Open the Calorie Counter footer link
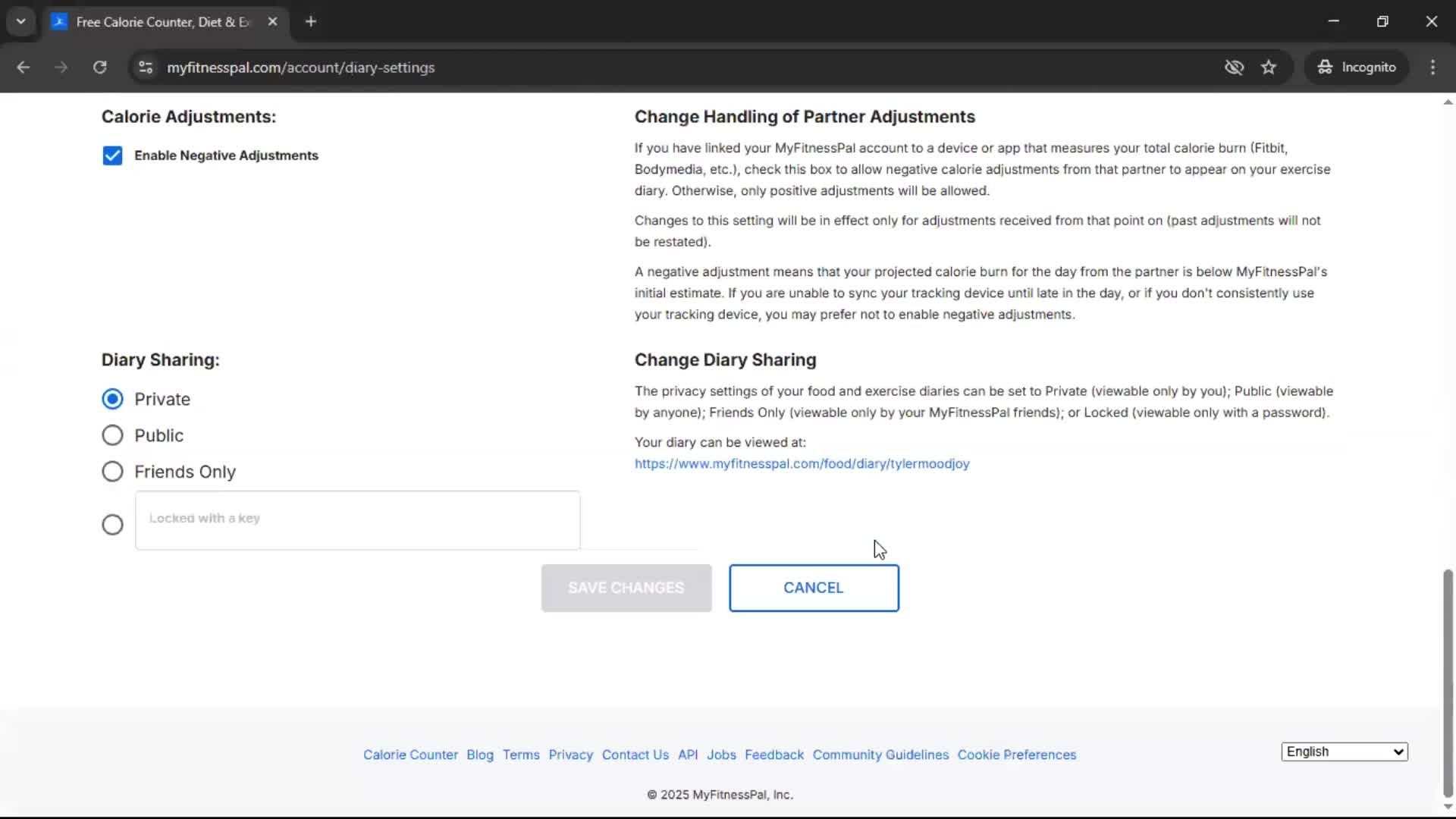The image size is (1456, 819). (410, 755)
